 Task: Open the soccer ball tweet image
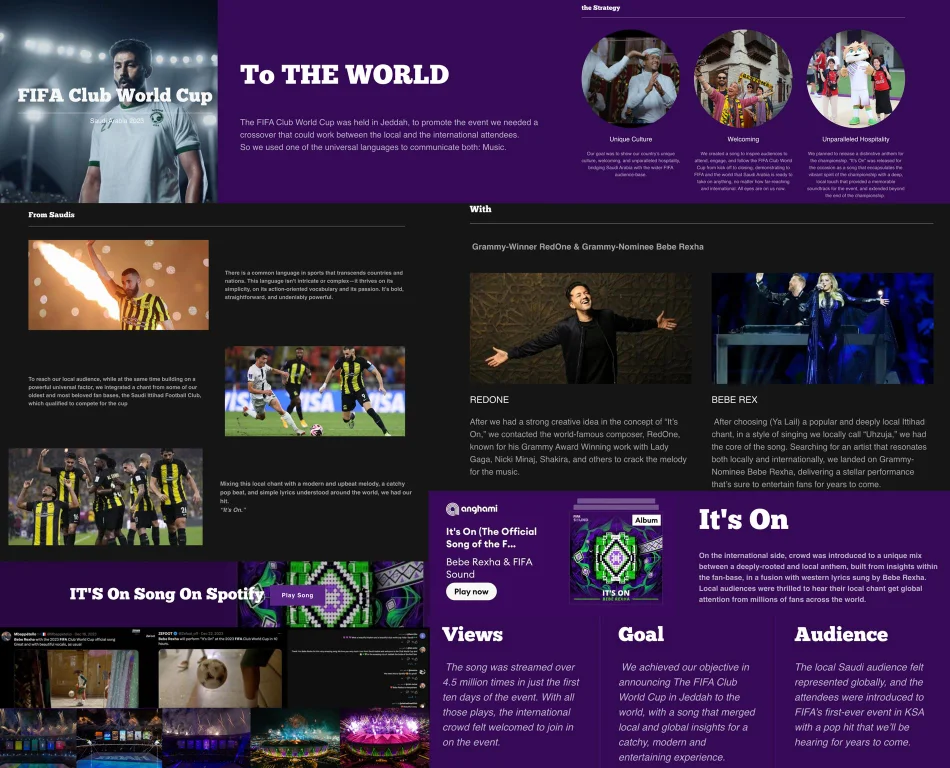(221, 678)
